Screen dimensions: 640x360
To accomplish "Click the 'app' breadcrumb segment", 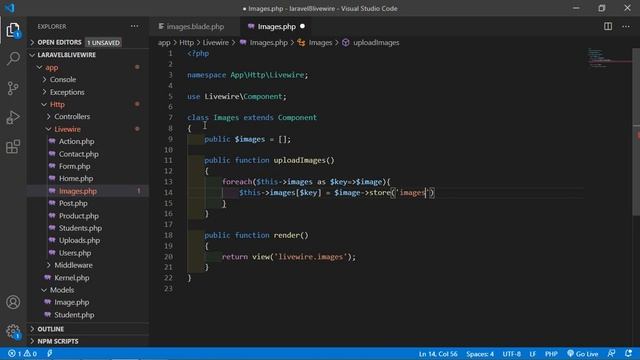I will (164, 42).
